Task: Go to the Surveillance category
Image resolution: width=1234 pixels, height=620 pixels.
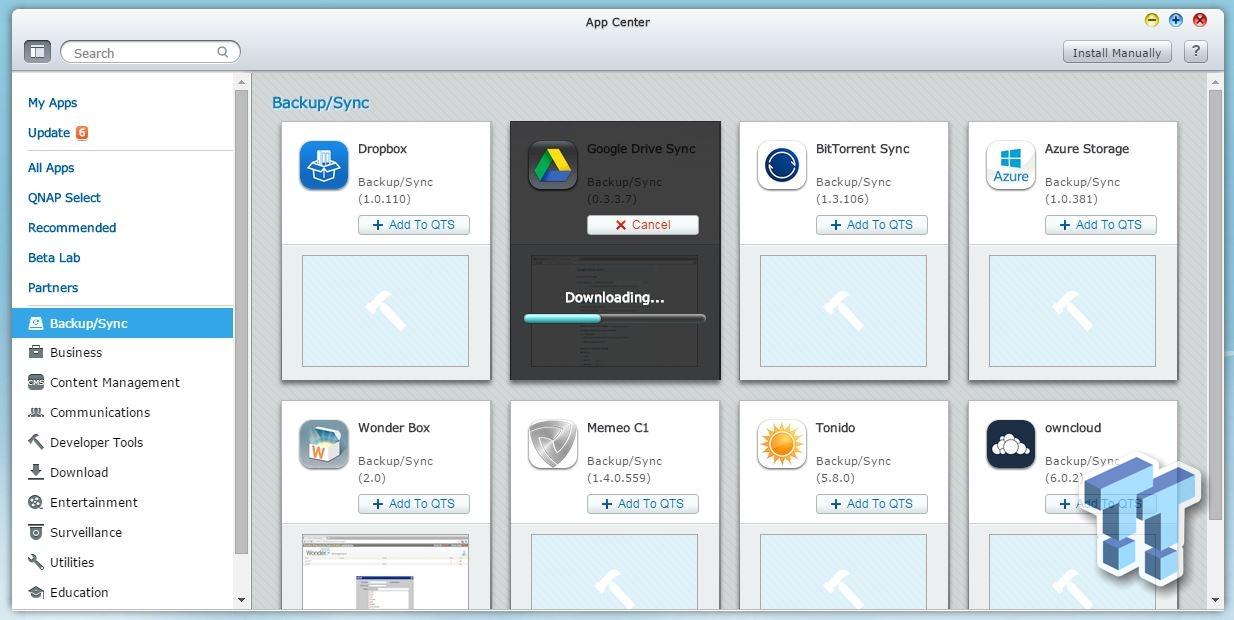Action: (x=85, y=532)
